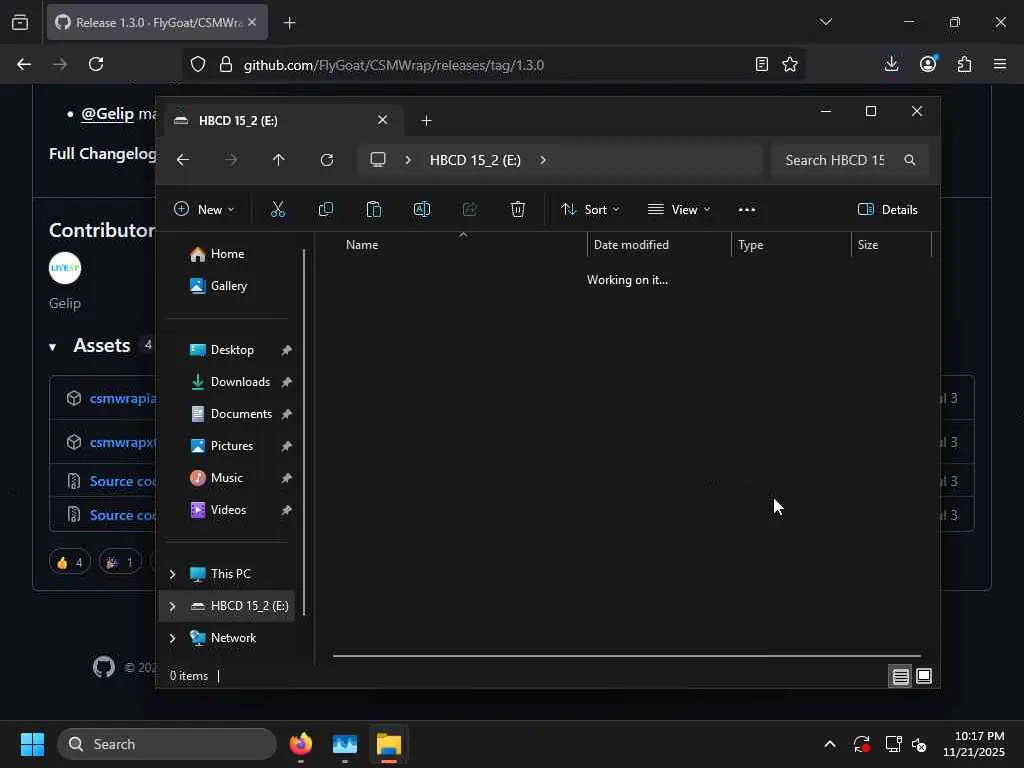The height and width of the screenshot is (768, 1024).
Task: Click the @Gelip mention link on GitHub
Action: [x=107, y=114]
